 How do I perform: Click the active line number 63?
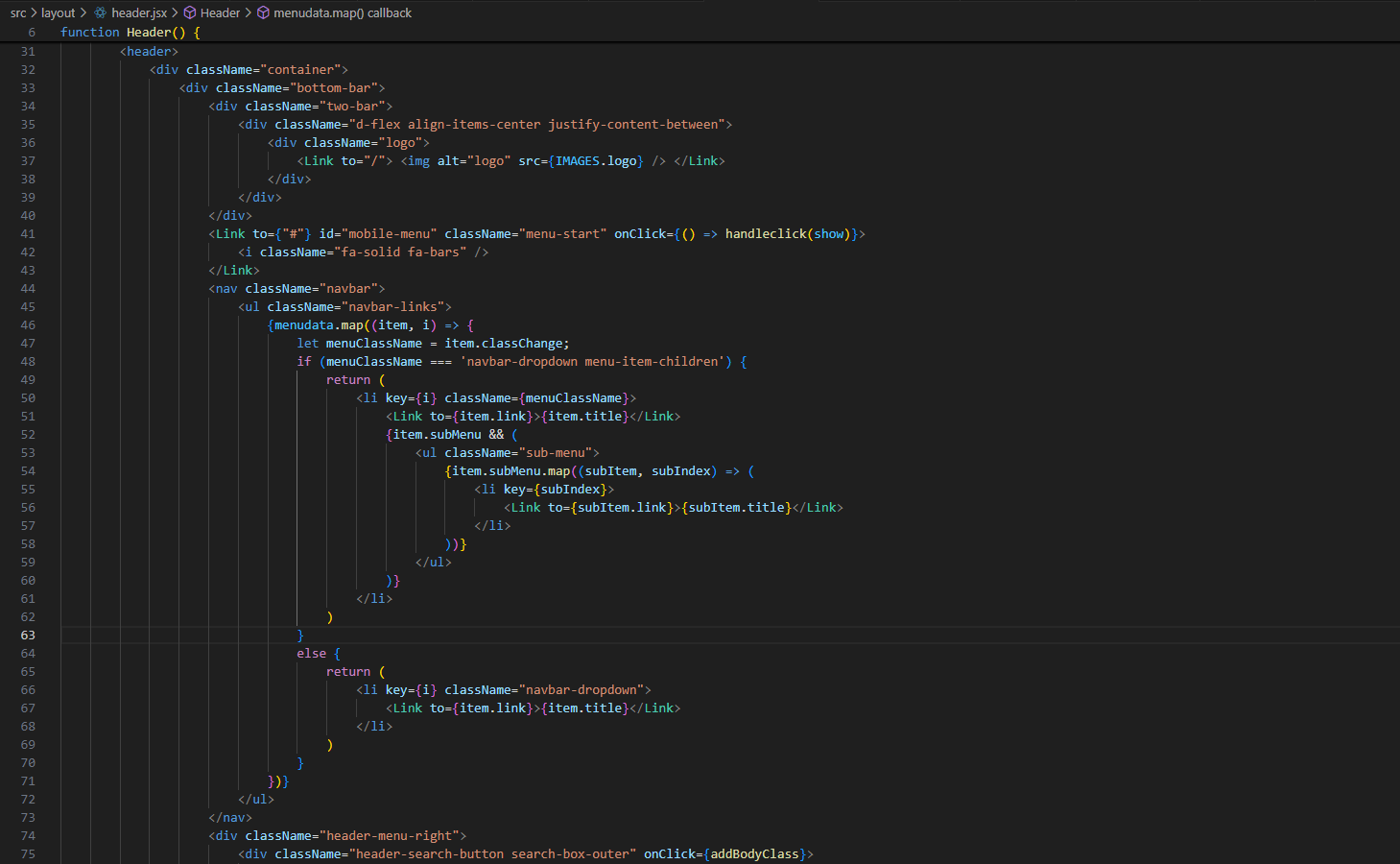click(x=28, y=635)
